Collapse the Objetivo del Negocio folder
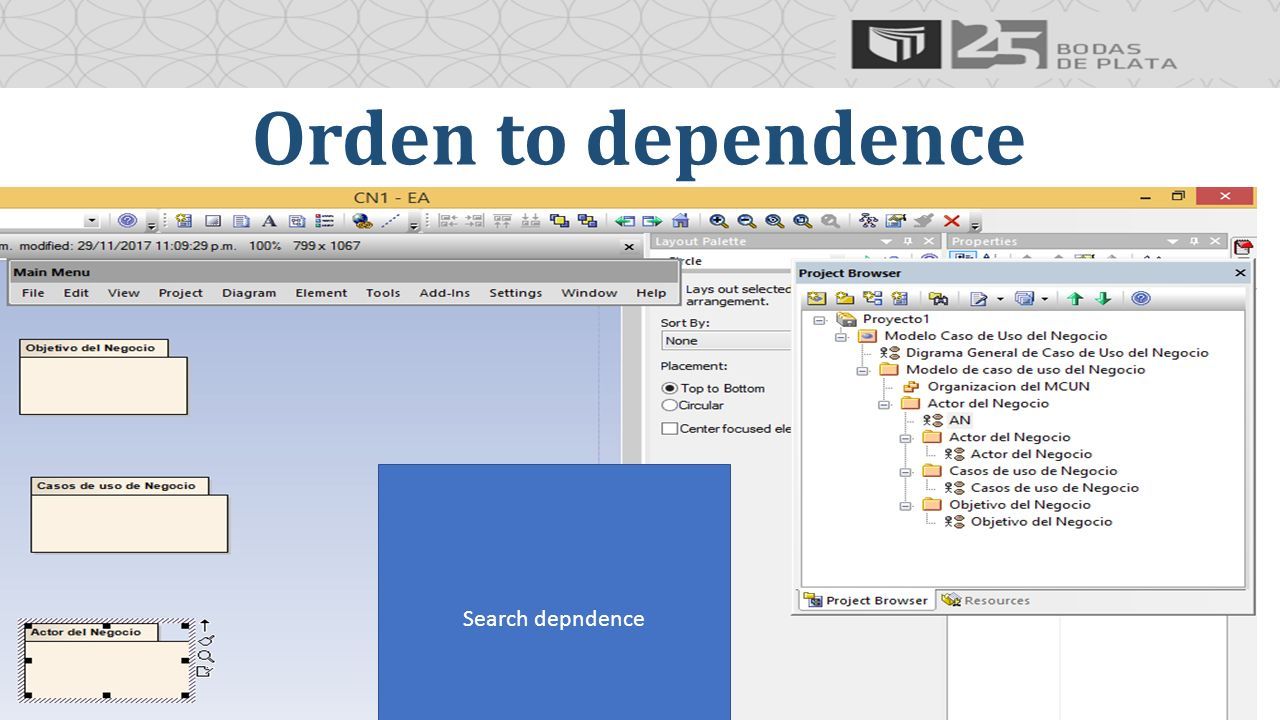This screenshot has width=1280, height=720. click(x=906, y=505)
